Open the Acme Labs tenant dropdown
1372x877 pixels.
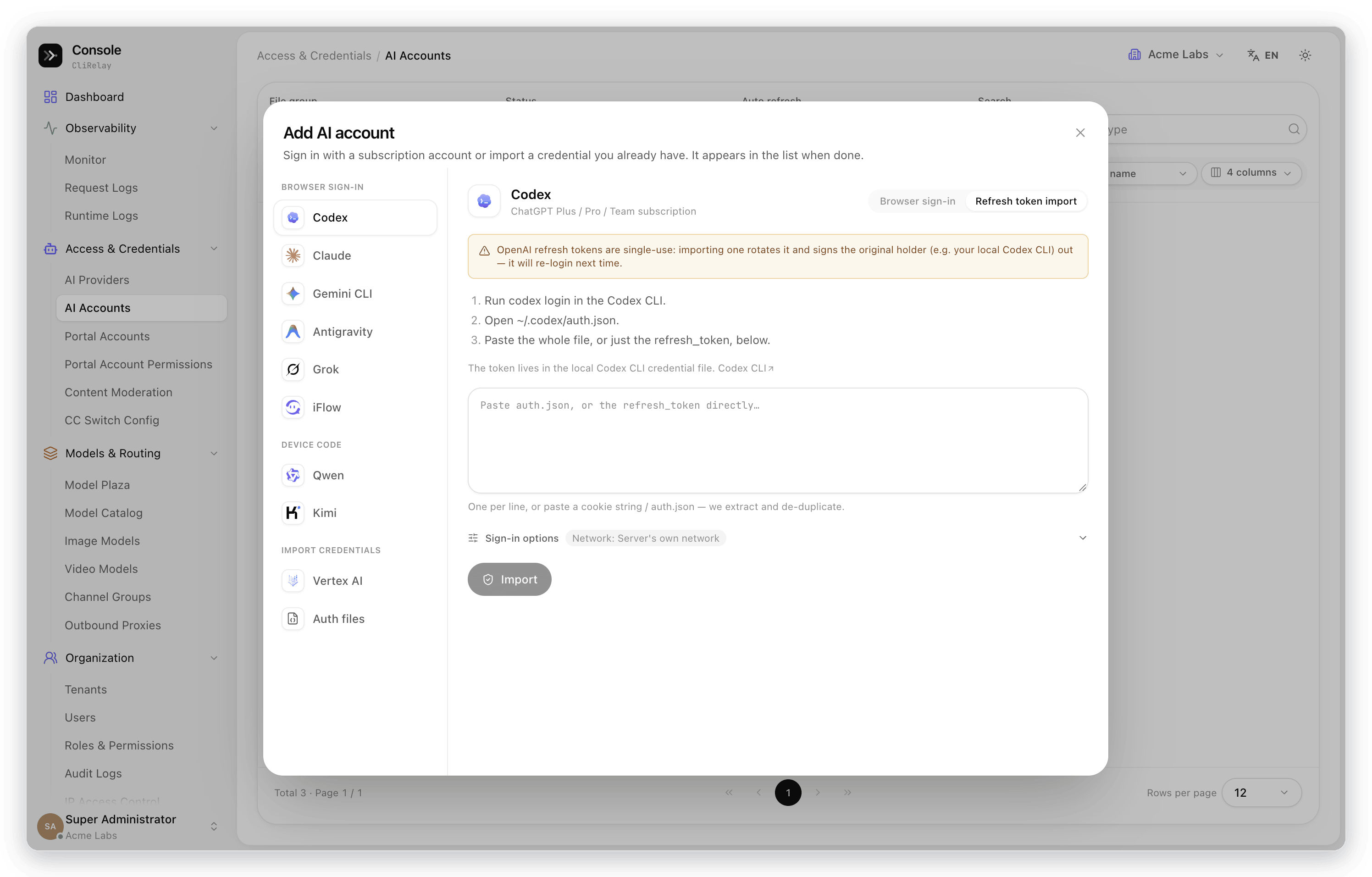pyautogui.click(x=1176, y=55)
